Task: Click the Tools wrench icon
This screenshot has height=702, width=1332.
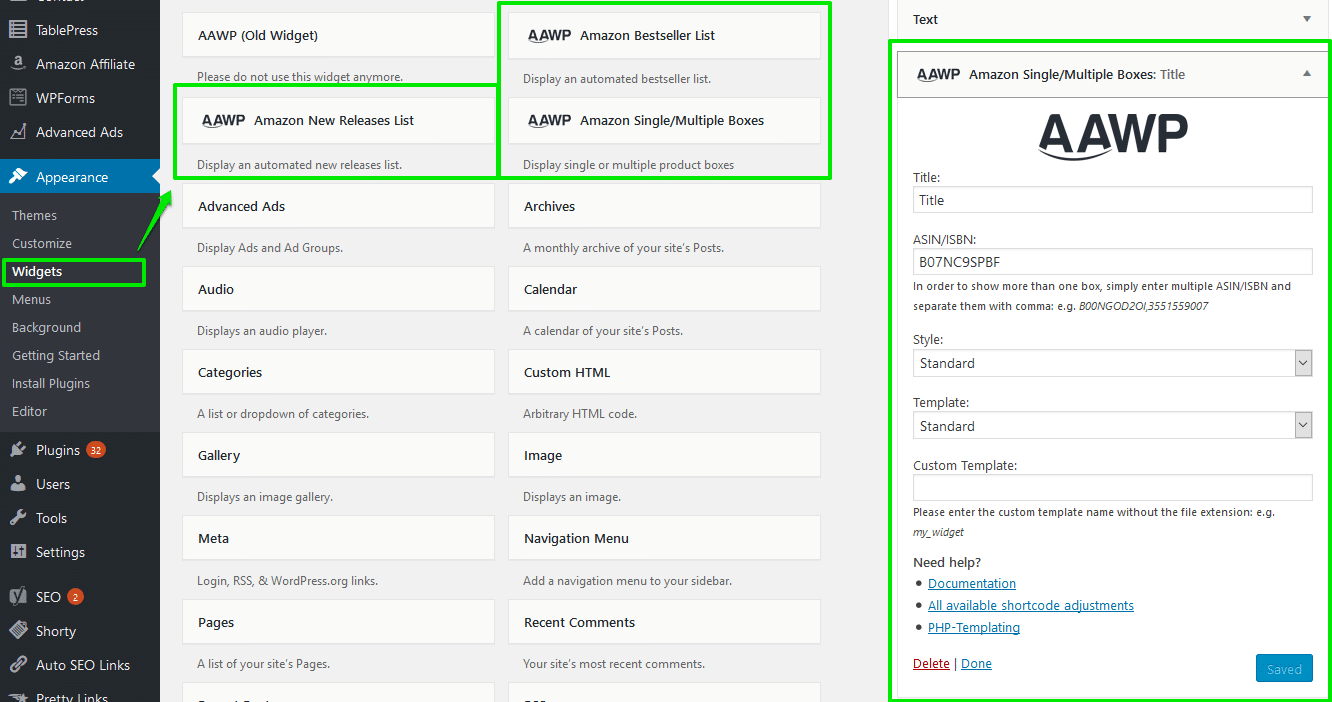Action: [18, 518]
